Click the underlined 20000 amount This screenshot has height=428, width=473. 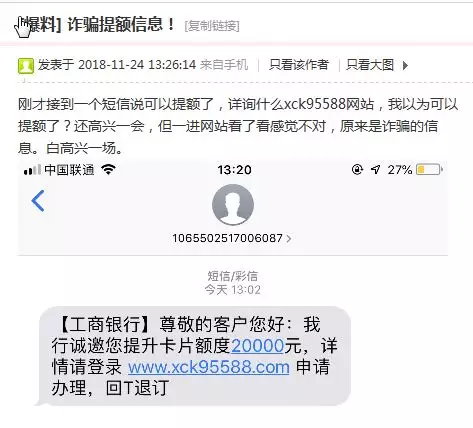tap(257, 346)
